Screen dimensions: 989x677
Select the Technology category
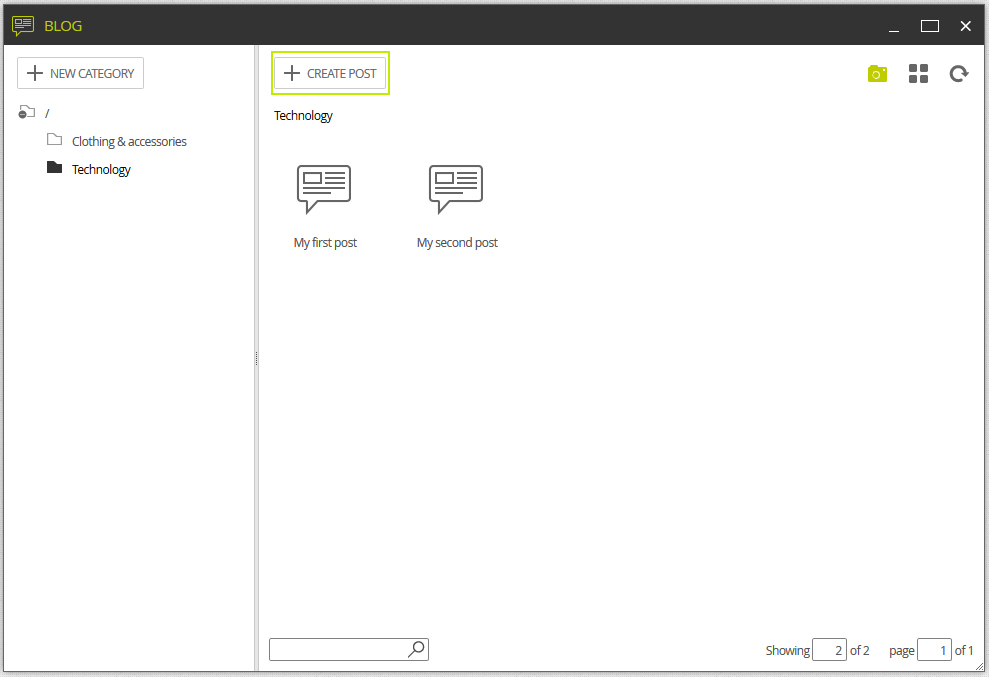101,169
